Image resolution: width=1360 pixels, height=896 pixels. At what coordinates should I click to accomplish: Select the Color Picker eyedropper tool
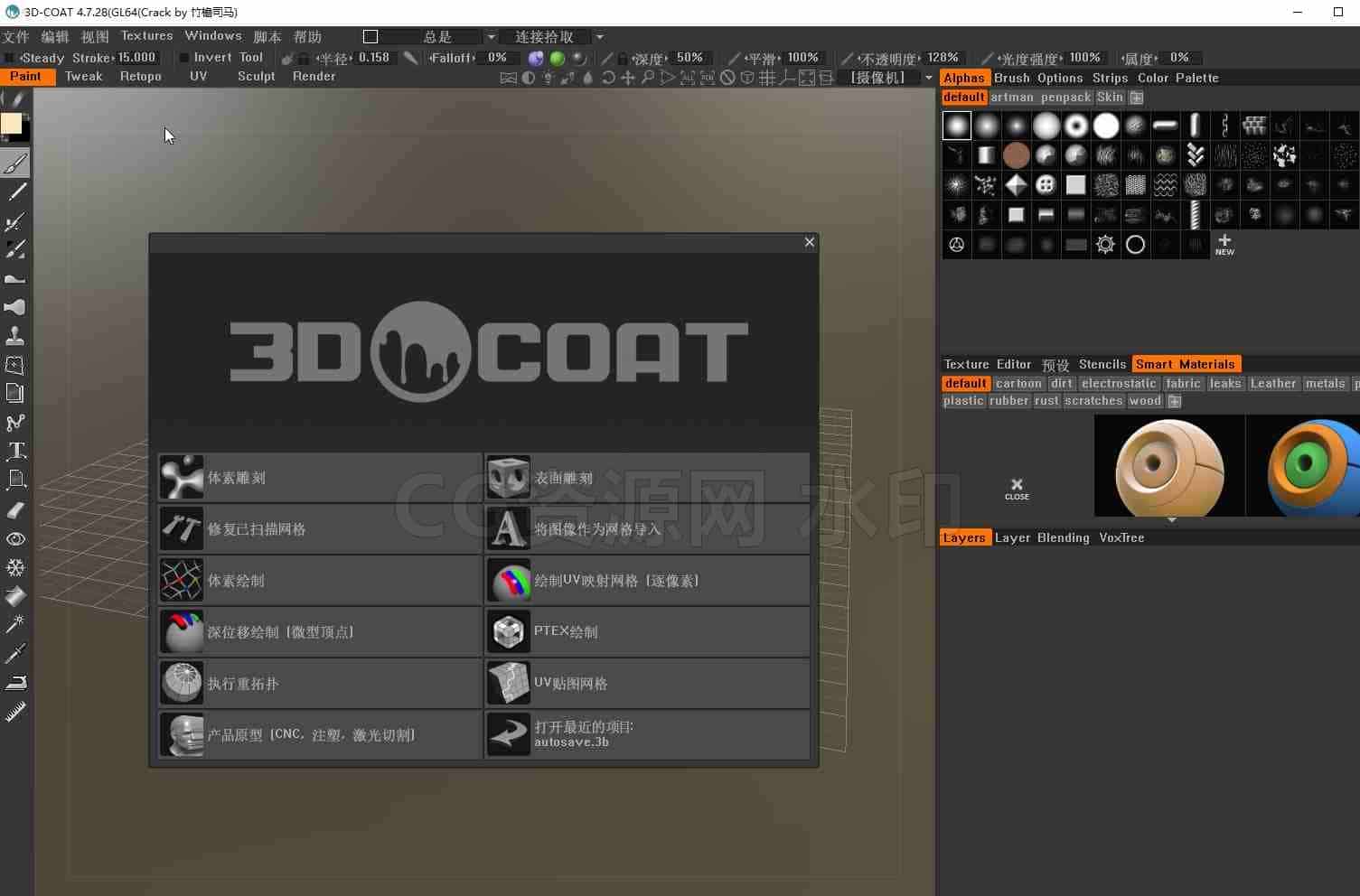[15, 653]
